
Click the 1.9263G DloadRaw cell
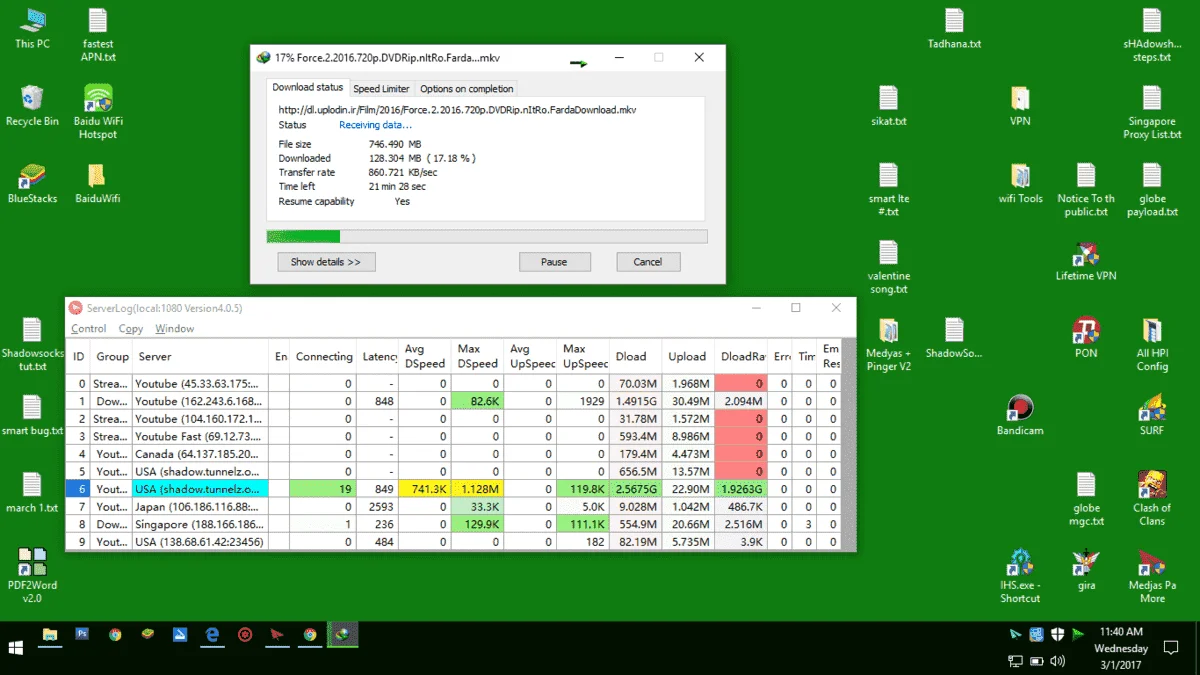coord(742,489)
